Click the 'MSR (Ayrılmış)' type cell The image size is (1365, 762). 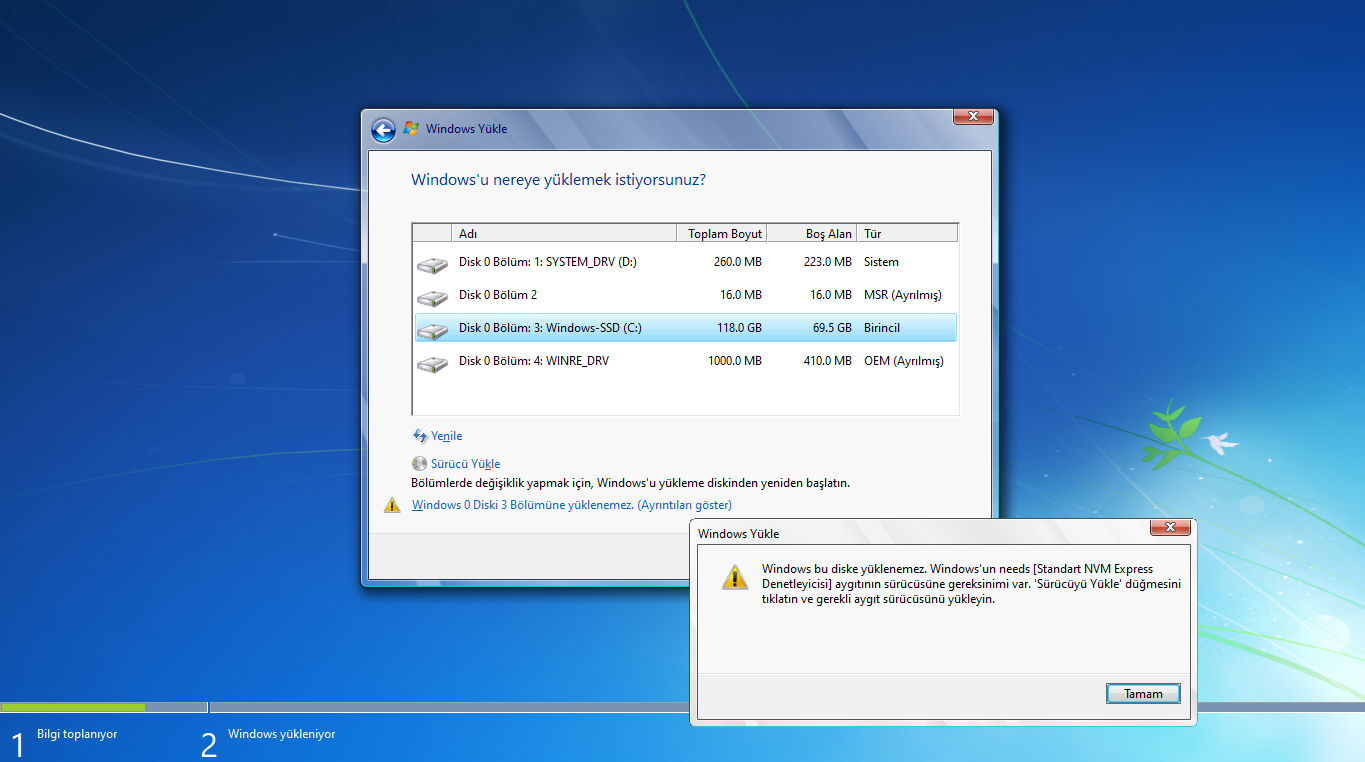point(903,295)
